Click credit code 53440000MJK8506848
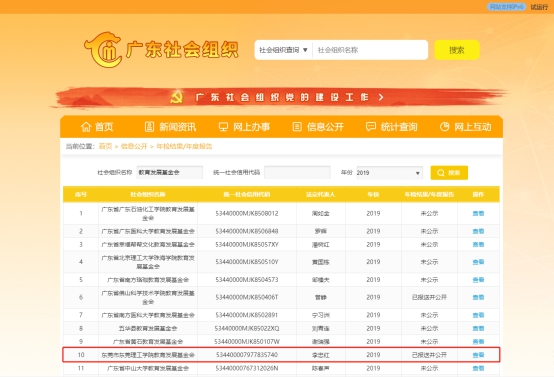The height and width of the screenshot is (377, 554). tap(247, 231)
